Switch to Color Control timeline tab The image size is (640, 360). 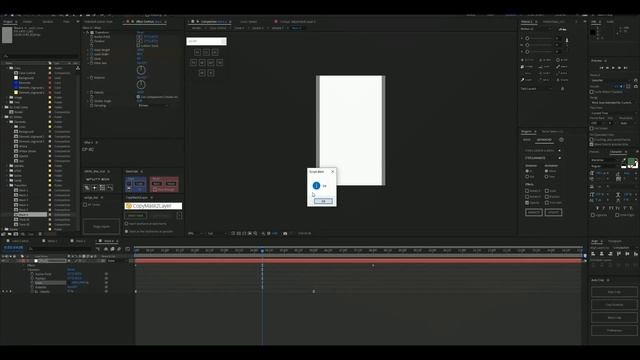coord(20,241)
